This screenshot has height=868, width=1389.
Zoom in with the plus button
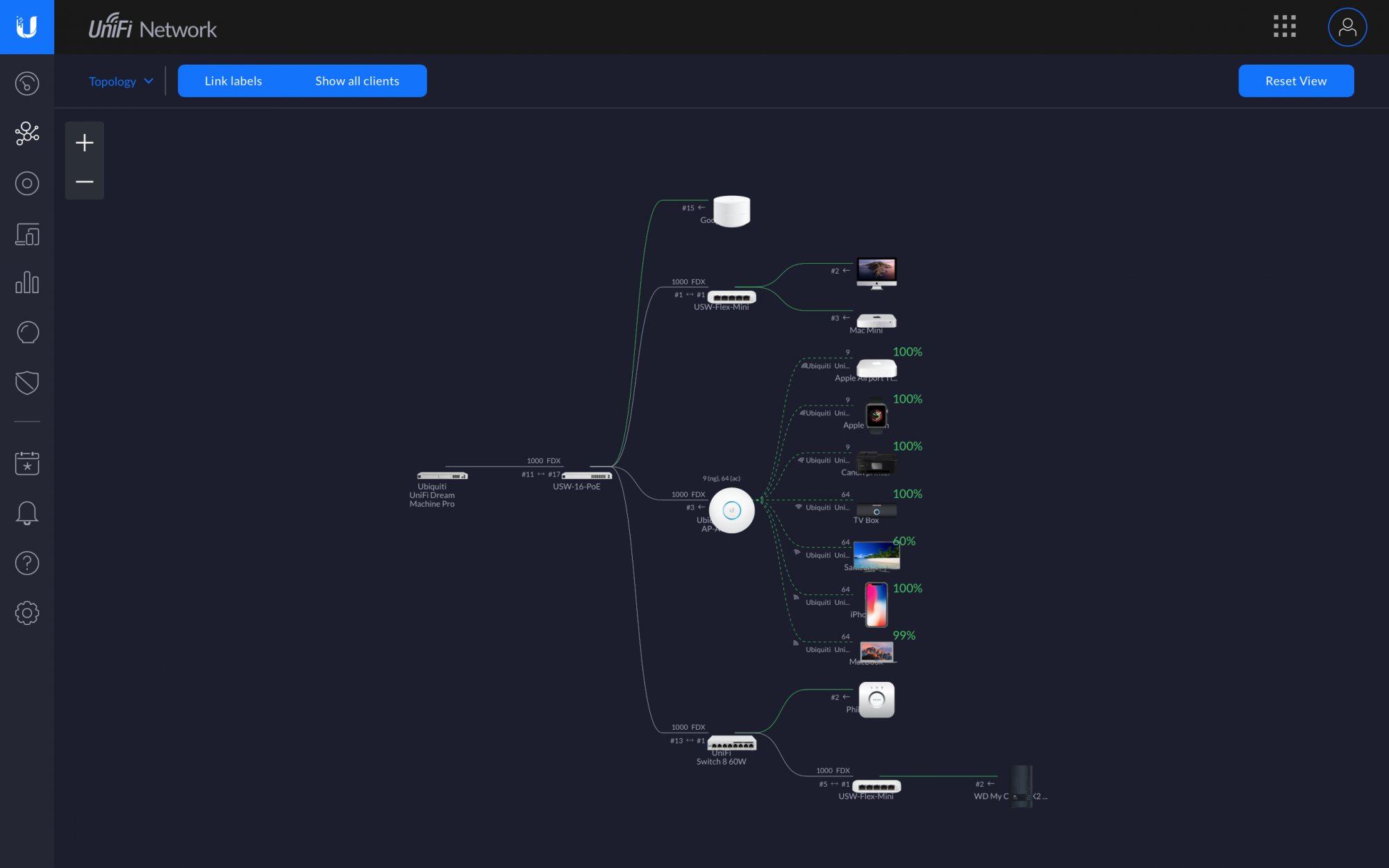(85, 142)
